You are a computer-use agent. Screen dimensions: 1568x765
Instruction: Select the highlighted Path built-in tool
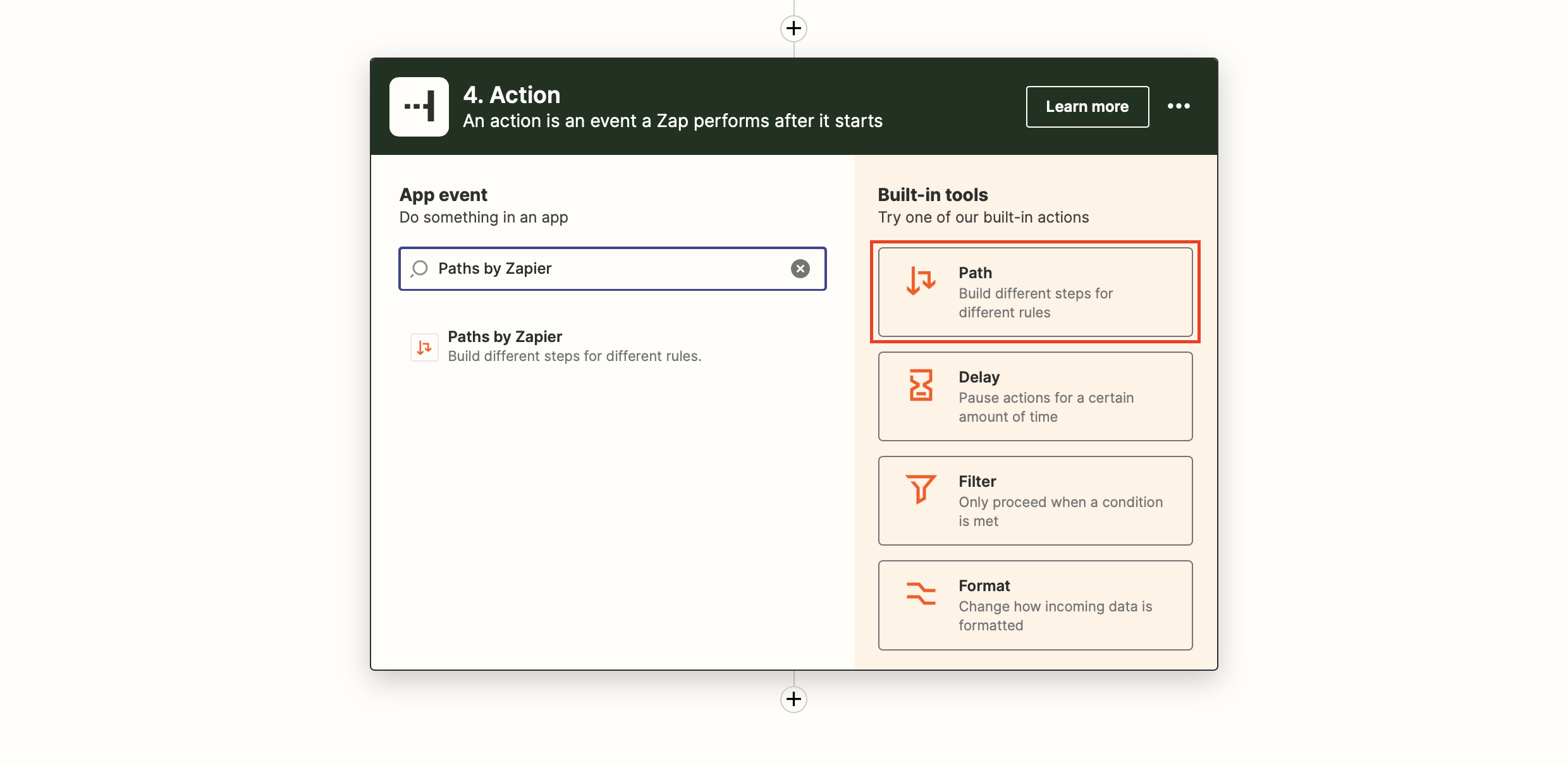click(x=1035, y=292)
